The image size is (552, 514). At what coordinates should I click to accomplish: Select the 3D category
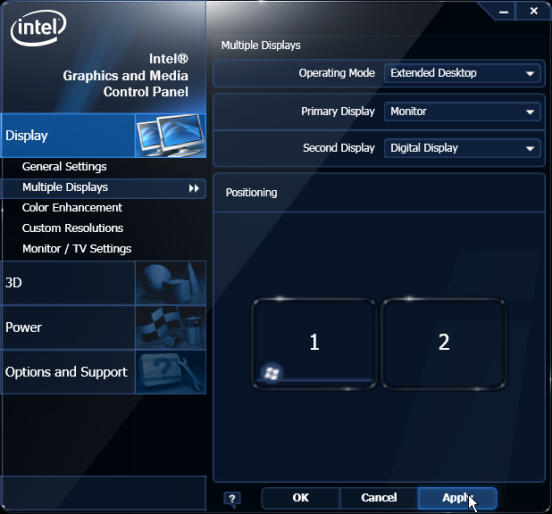103,283
